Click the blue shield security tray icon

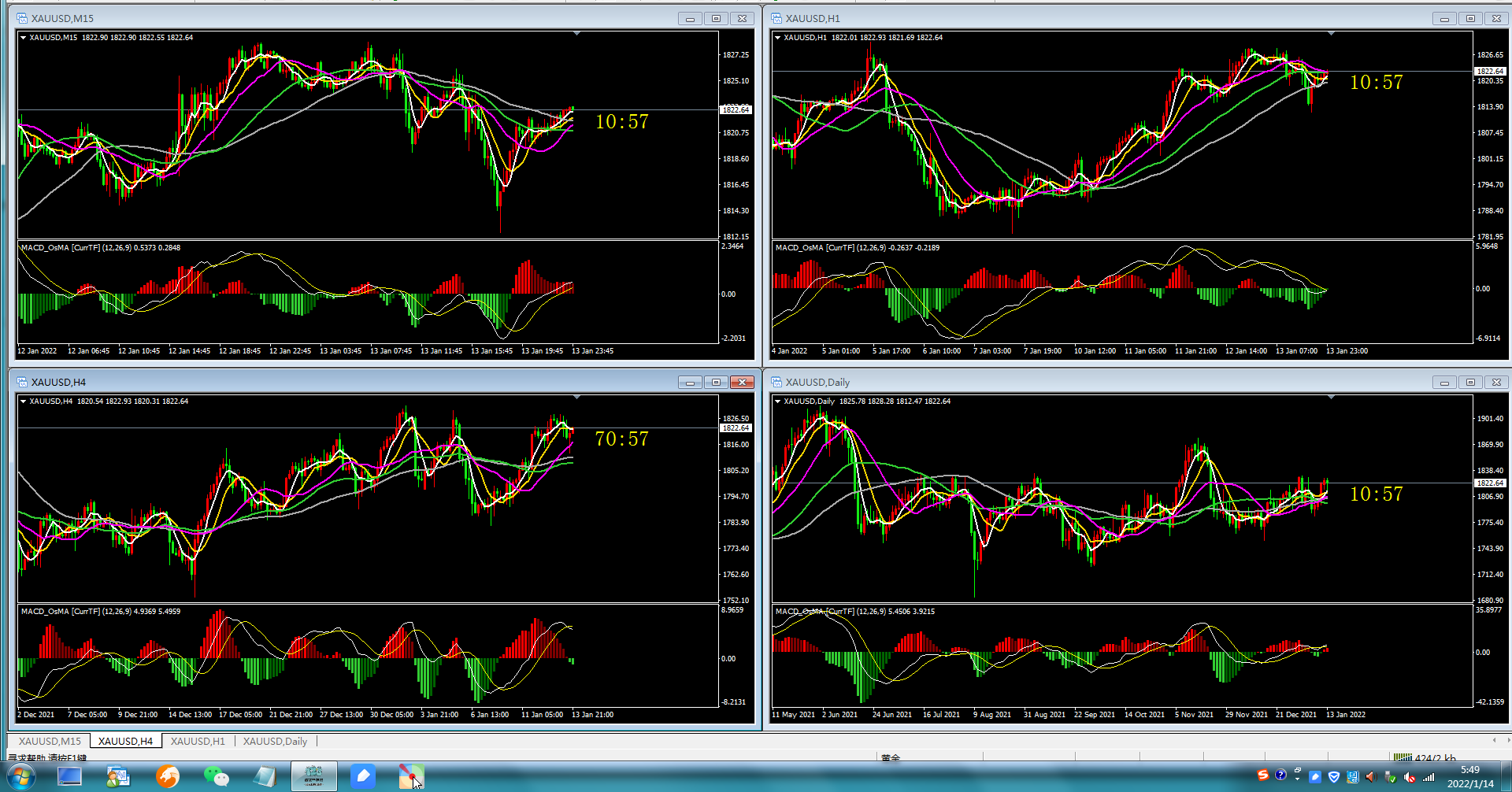[1334, 777]
